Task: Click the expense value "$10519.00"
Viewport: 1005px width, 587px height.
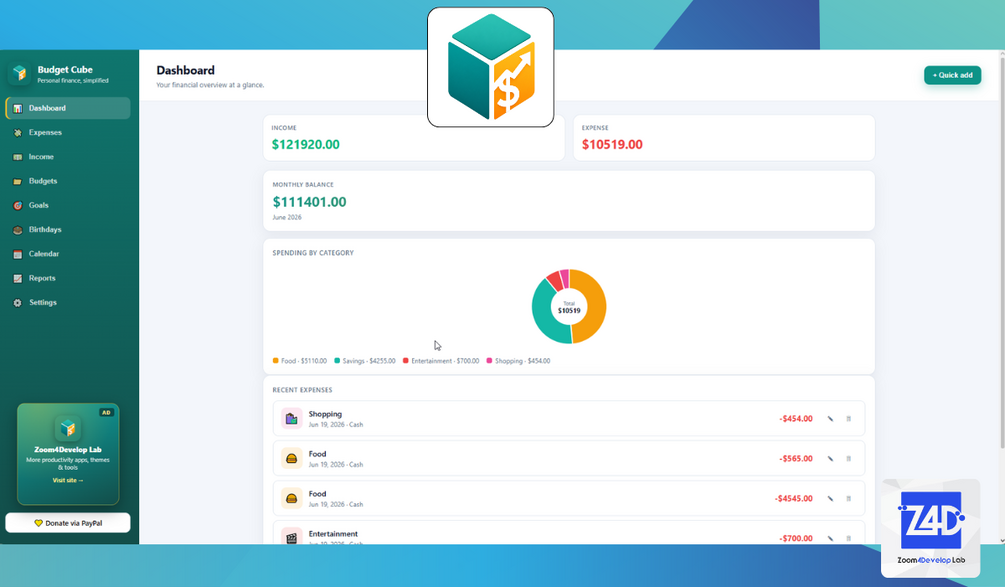Action: click(x=612, y=144)
